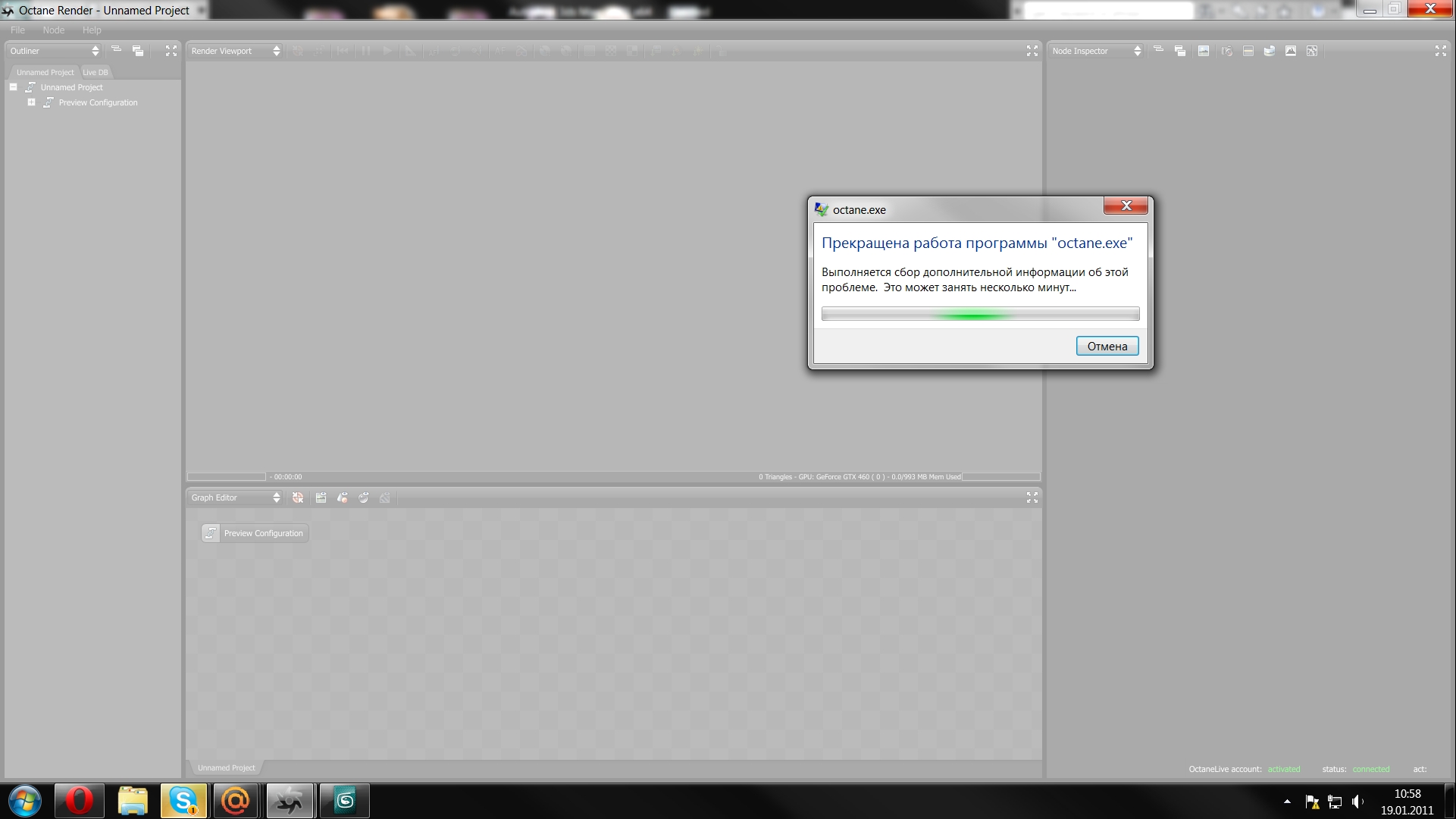Click the sphere visibility icon in Graph Editor
This screenshot has width=1456, height=819.
pyautogui.click(x=364, y=497)
